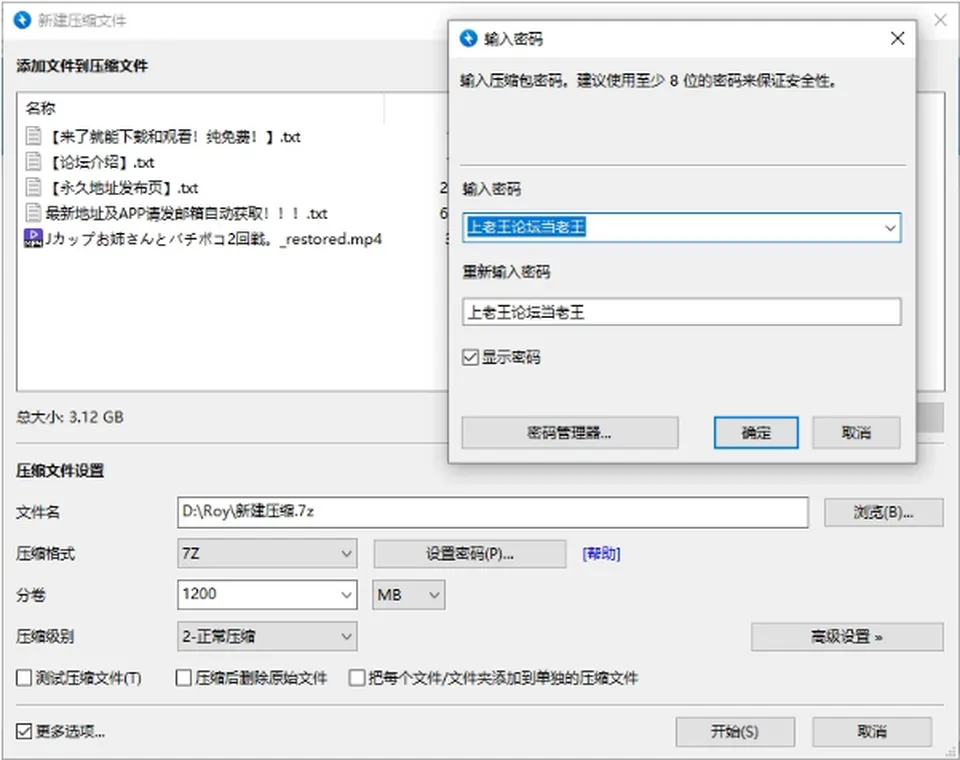Close the 输入密码 dialog
The width and height of the screenshot is (960, 760).
[898, 39]
